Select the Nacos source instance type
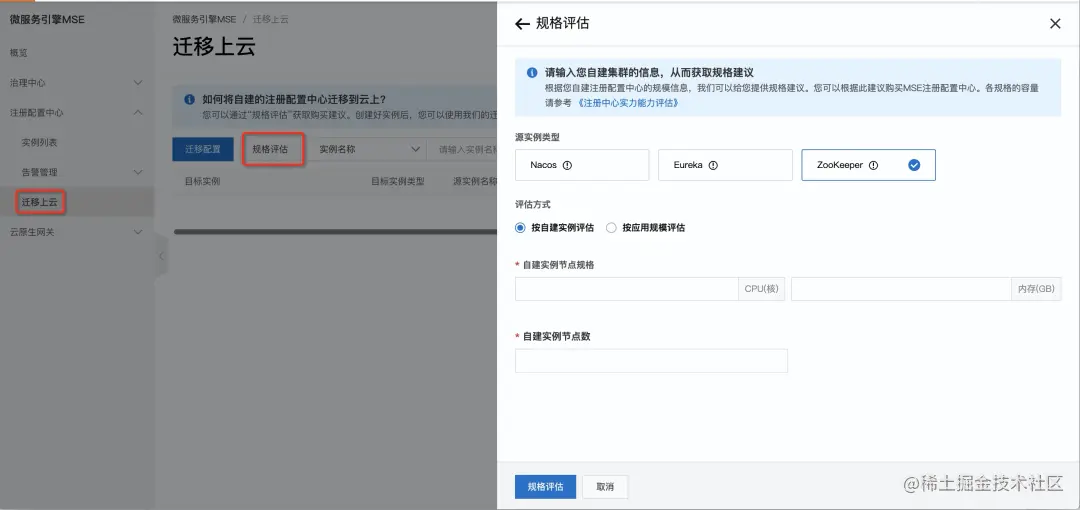The height and width of the screenshot is (510, 1080). [582, 165]
